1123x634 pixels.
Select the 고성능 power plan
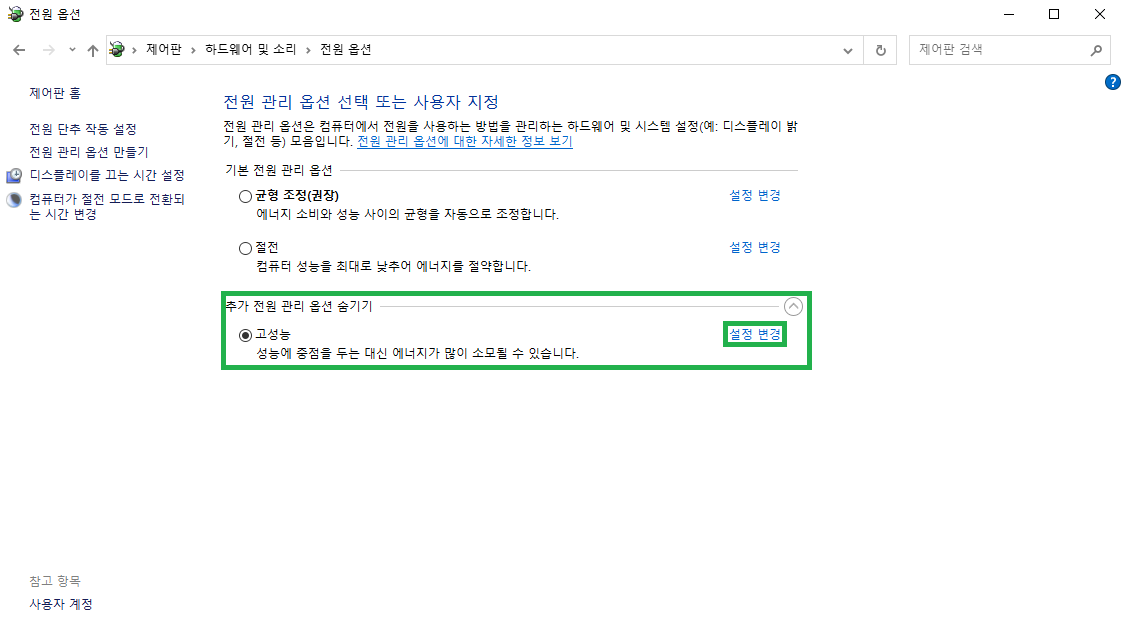coord(246,335)
